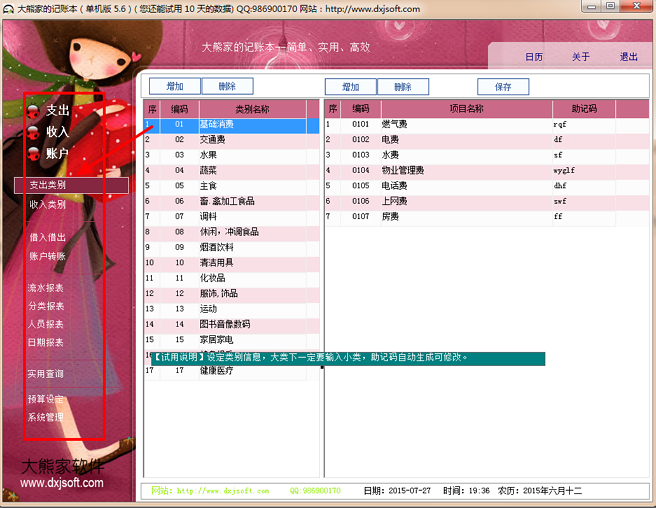
Task: Select the 房费 project row
Action: [x=487, y=217]
